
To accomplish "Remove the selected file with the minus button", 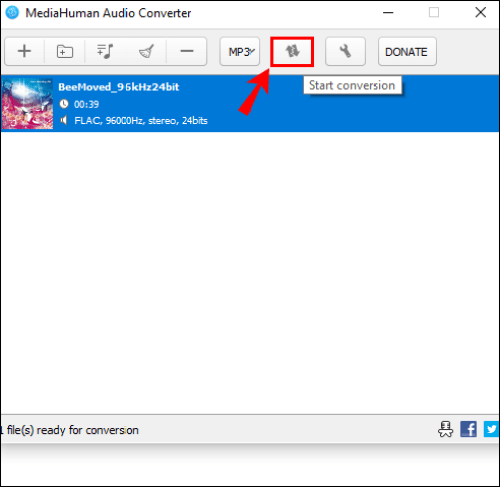I will click(x=187, y=52).
